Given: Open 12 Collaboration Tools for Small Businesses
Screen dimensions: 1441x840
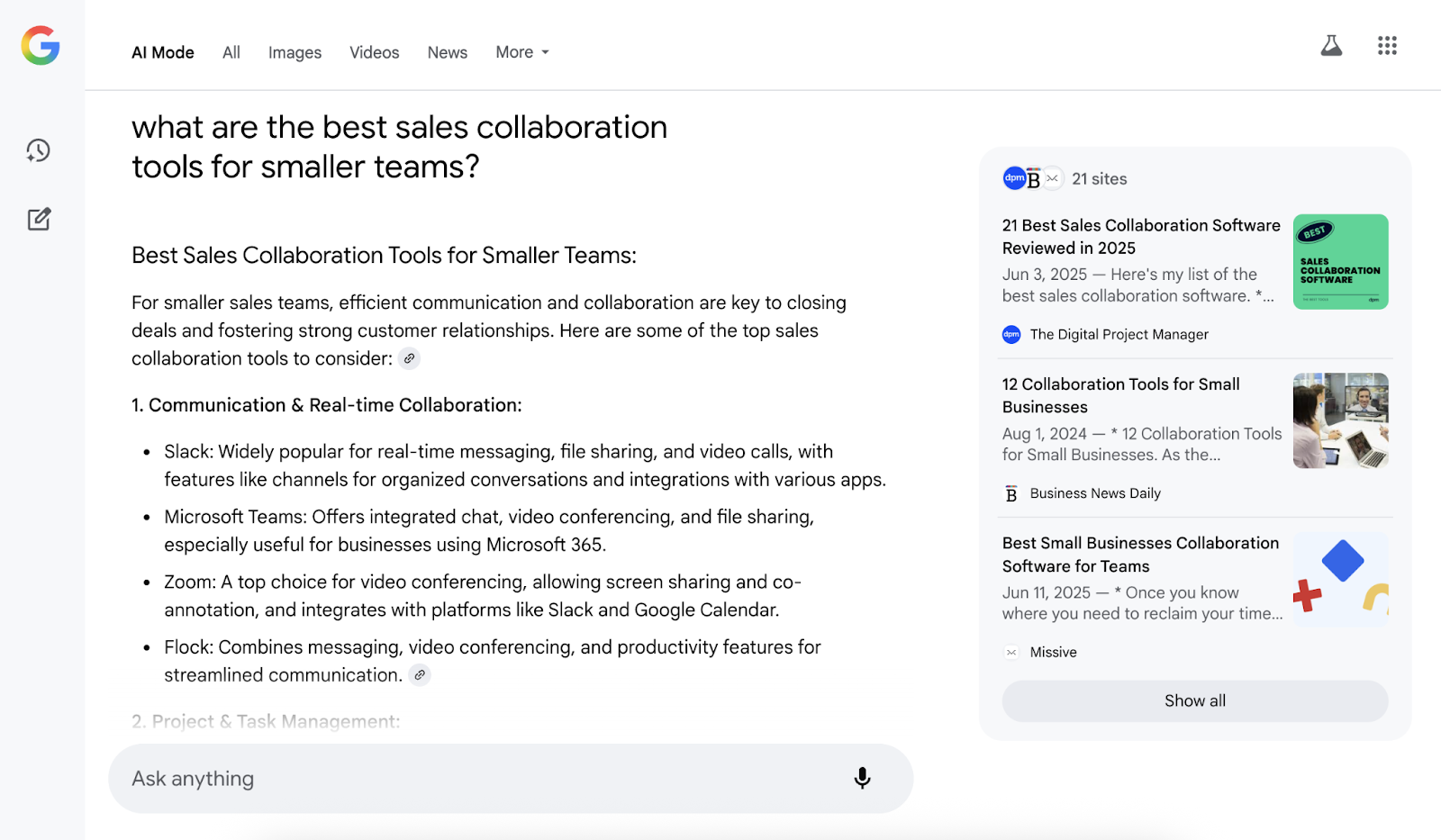Looking at the screenshot, I should point(1120,395).
